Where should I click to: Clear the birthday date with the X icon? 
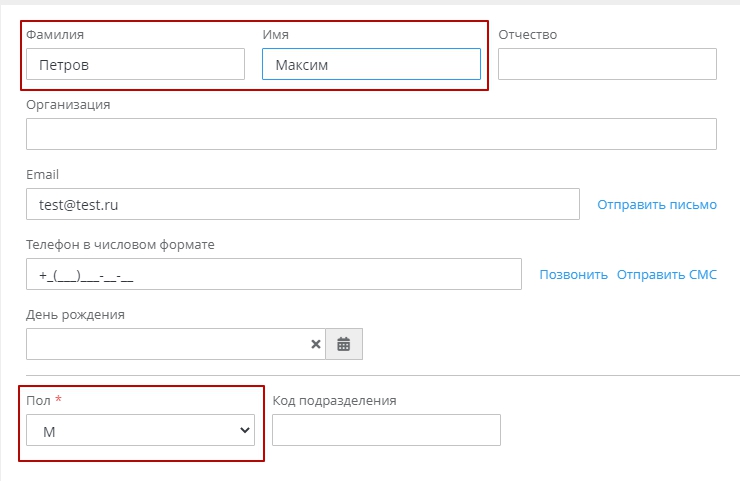coord(316,344)
